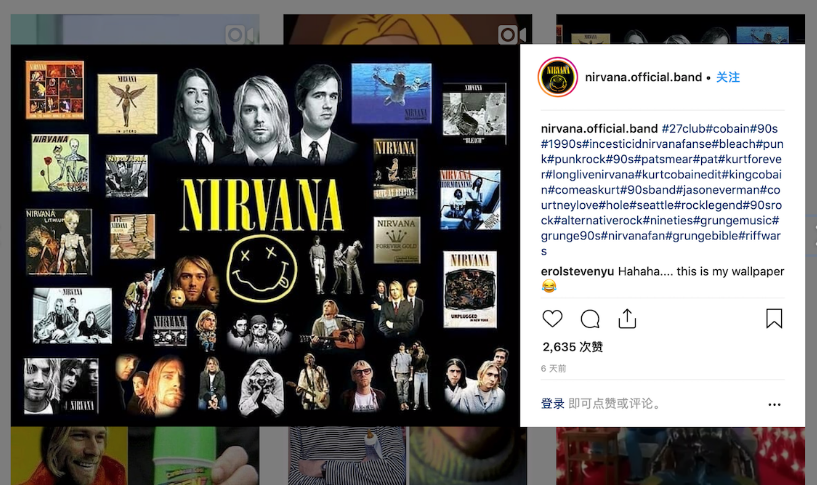Open background video post with the yellow face
Viewport: 817px width, 486px height.
(407, 30)
